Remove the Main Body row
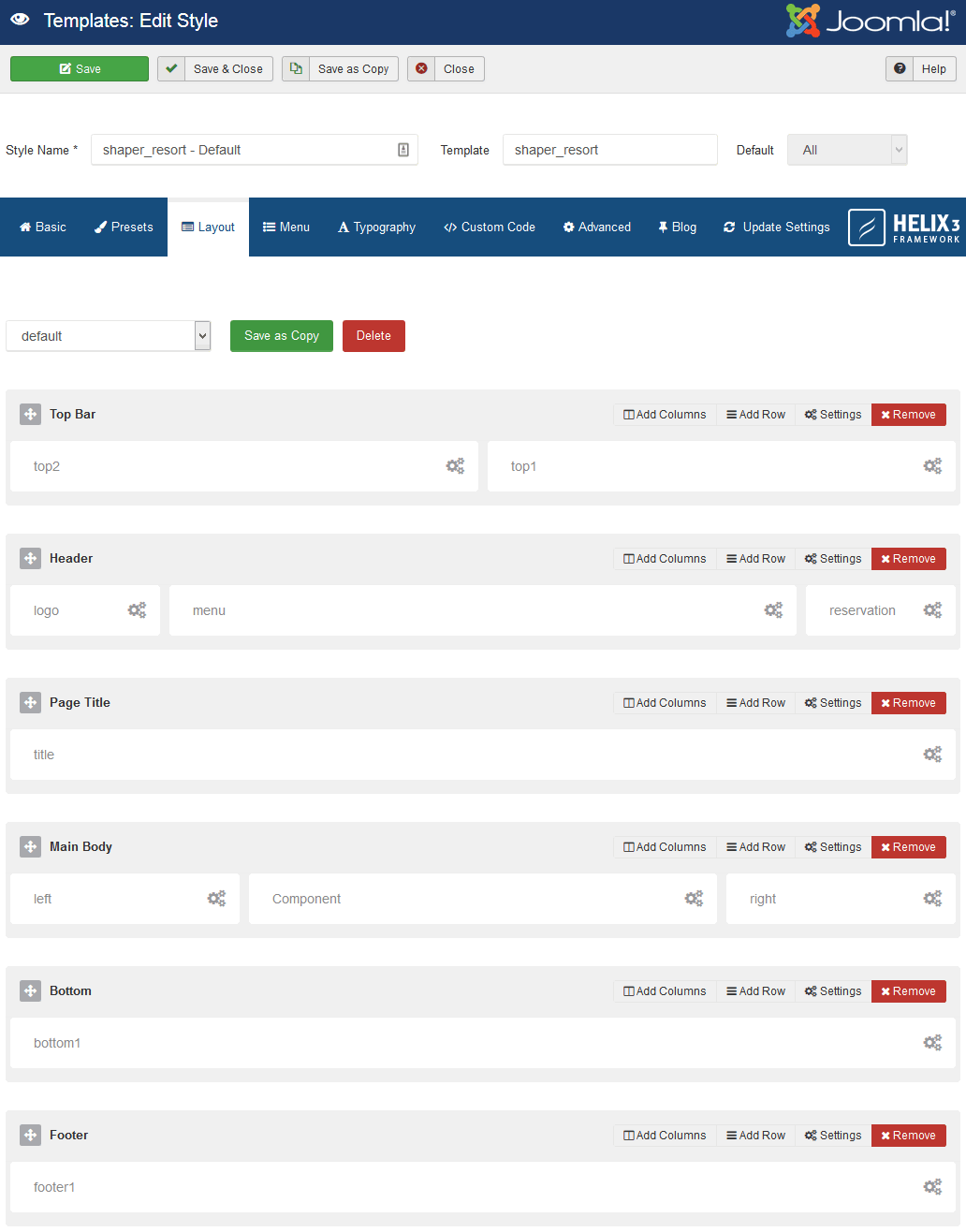Viewport: 966px width, 1232px height. click(908, 847)
